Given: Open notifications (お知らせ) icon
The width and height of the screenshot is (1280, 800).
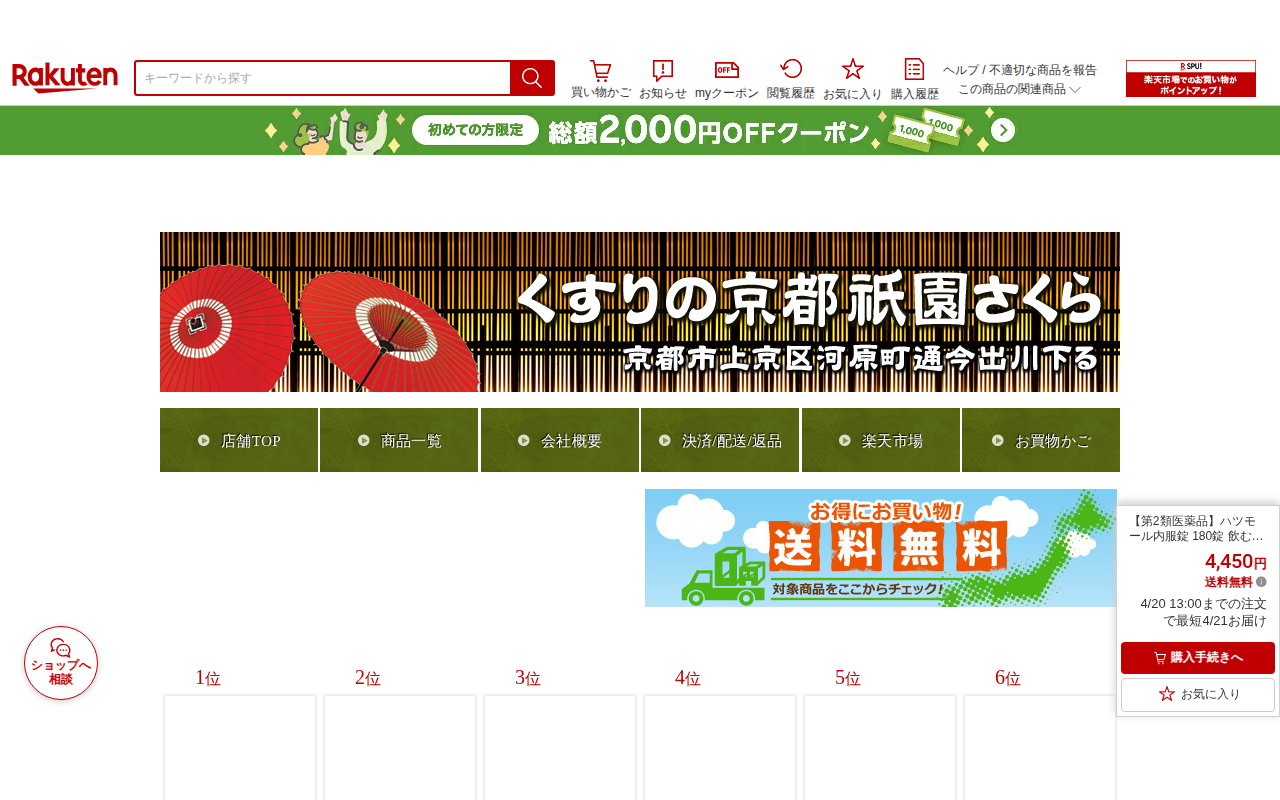Looking at the screenshot, I should click(x=663, y=79).
